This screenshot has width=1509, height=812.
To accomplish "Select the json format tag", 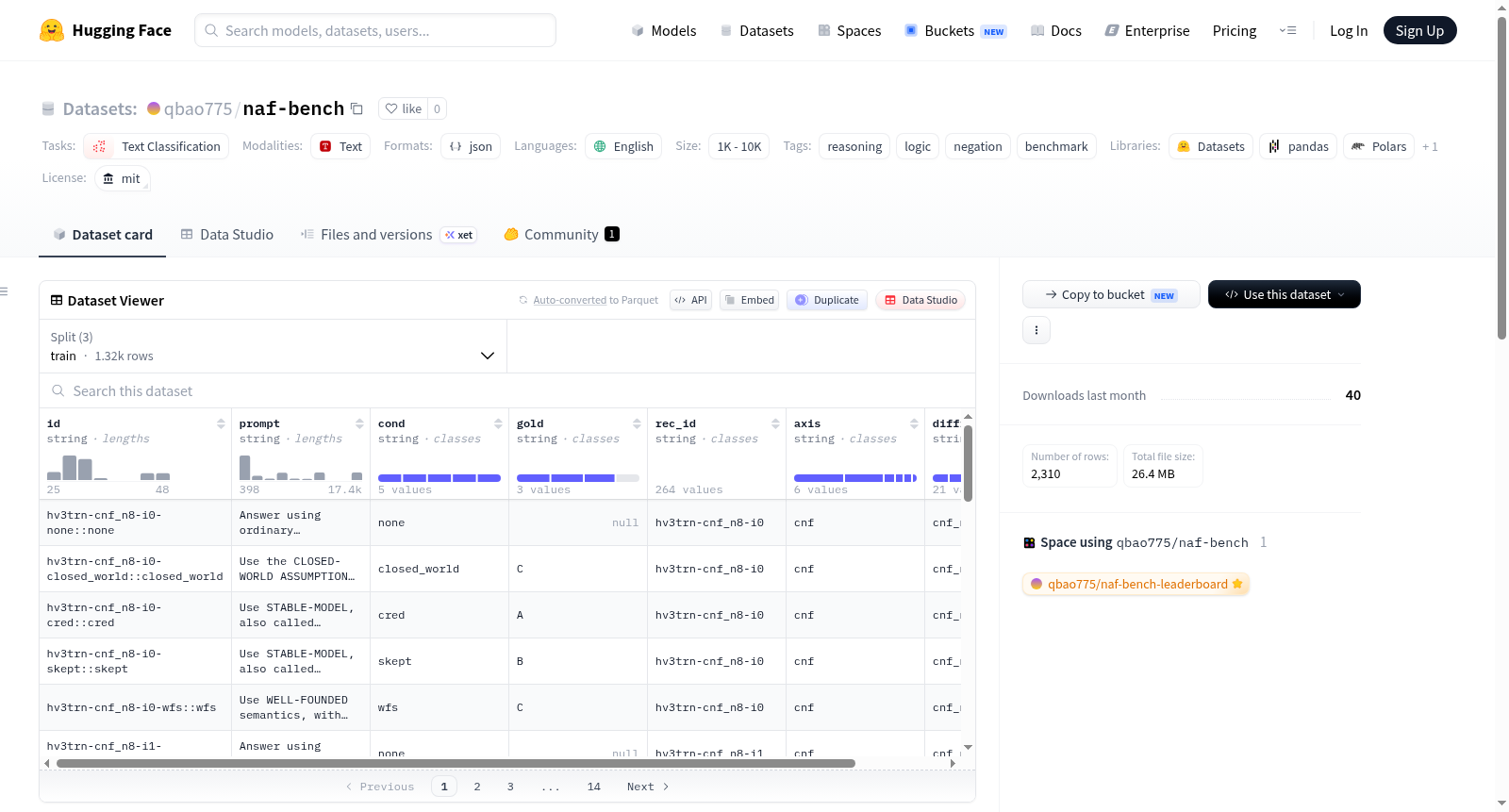I will (471, 146).
